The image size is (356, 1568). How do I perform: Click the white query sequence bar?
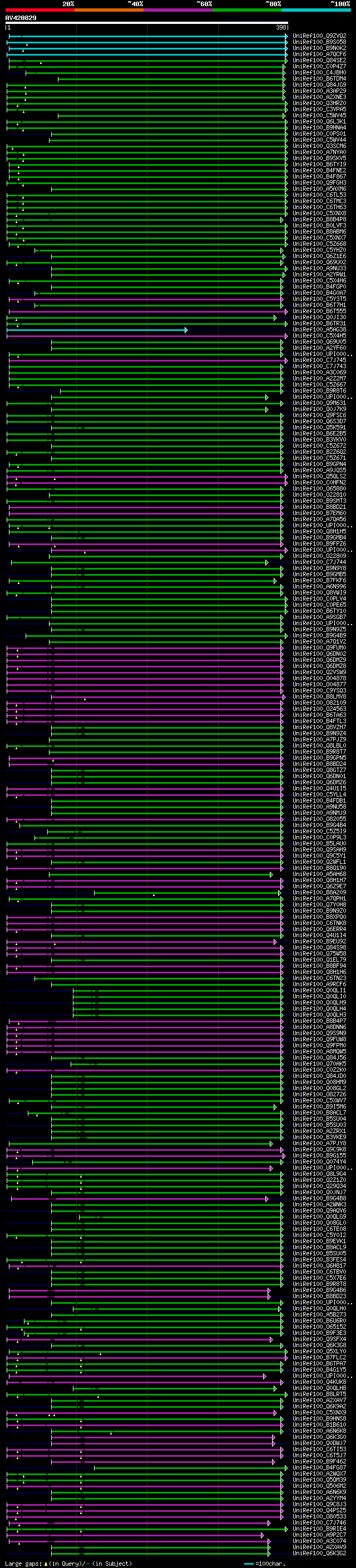click(147, 23)
